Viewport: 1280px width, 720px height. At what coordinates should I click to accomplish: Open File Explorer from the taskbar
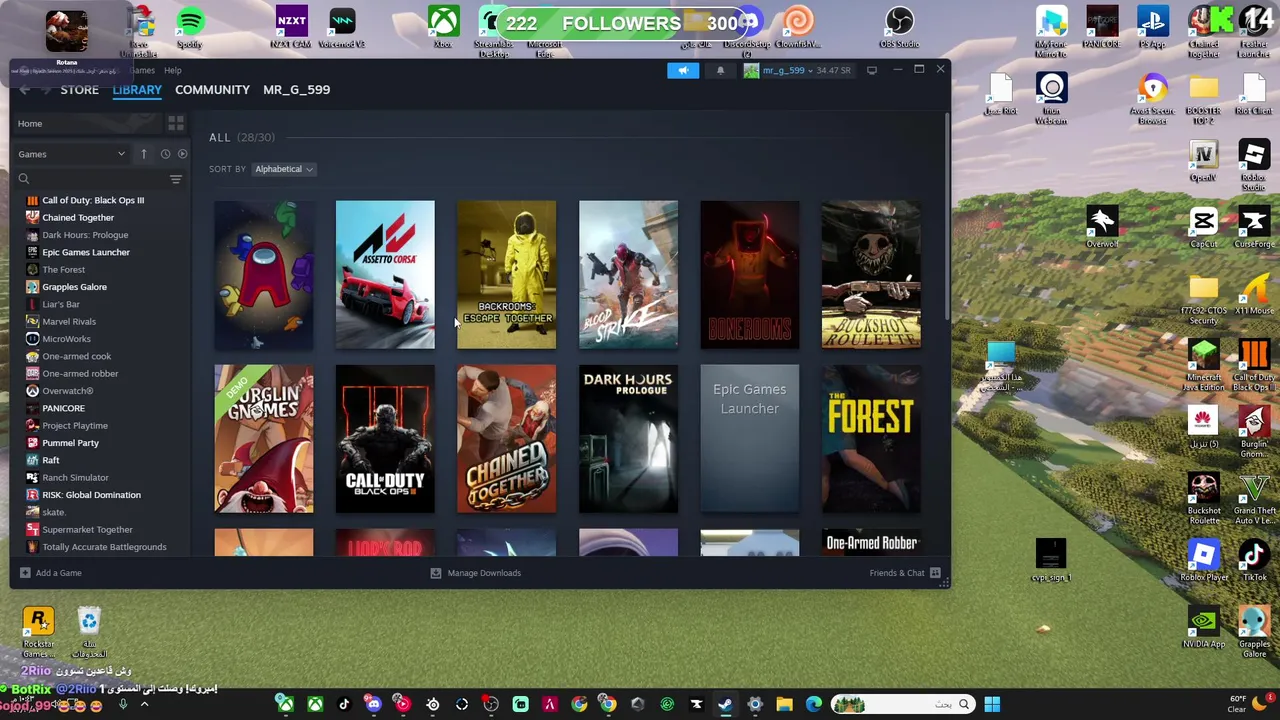[x=784, y=705]
